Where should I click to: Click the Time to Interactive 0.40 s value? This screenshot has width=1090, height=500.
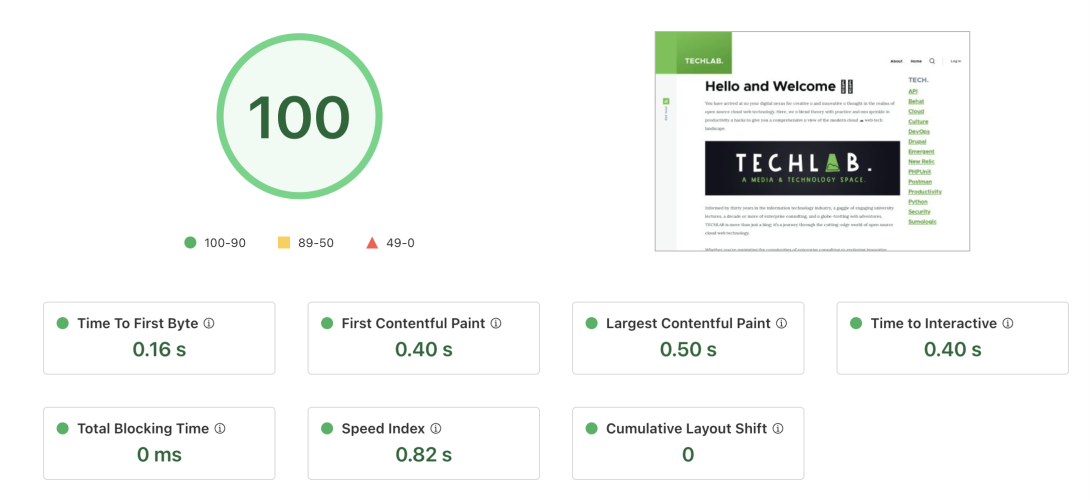tap(952, 350)
